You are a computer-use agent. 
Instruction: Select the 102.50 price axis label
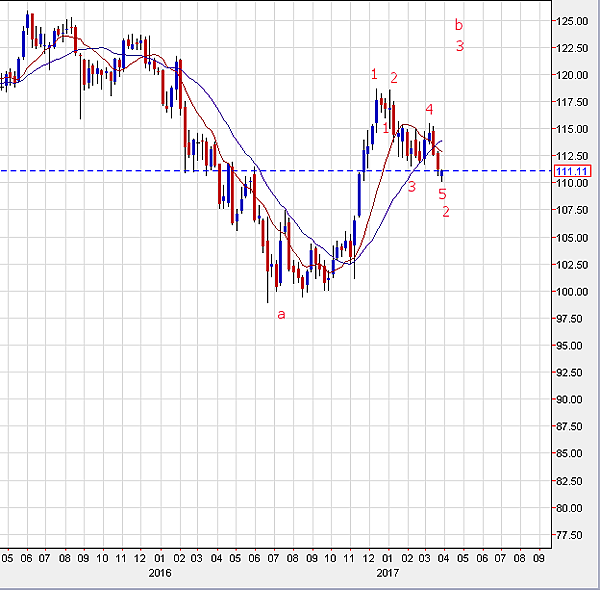point(572,265)
